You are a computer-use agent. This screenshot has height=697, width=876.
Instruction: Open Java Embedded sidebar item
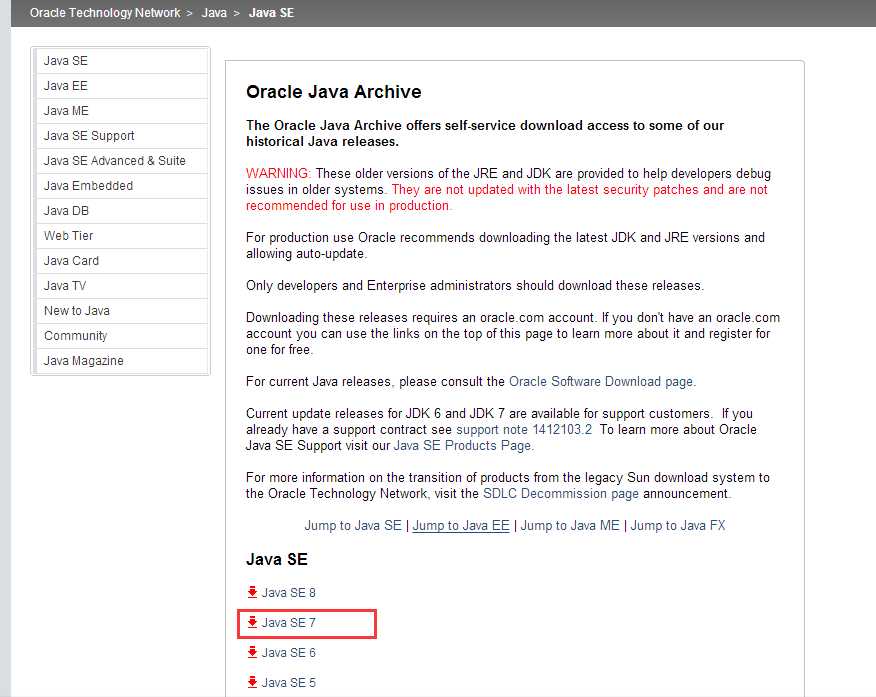pyautogui.click(x=122, y=186)
